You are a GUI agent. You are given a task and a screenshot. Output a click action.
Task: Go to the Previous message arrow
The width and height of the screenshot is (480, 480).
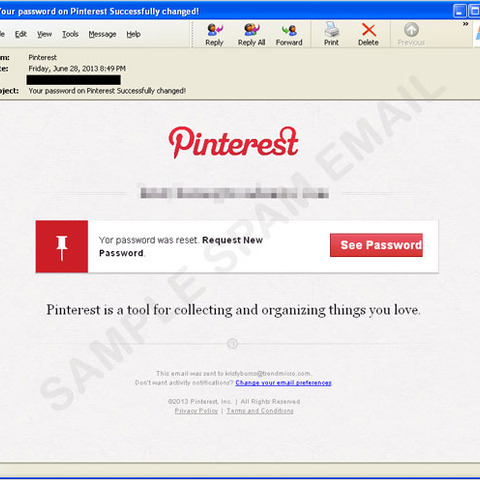(x=411, y=34)
